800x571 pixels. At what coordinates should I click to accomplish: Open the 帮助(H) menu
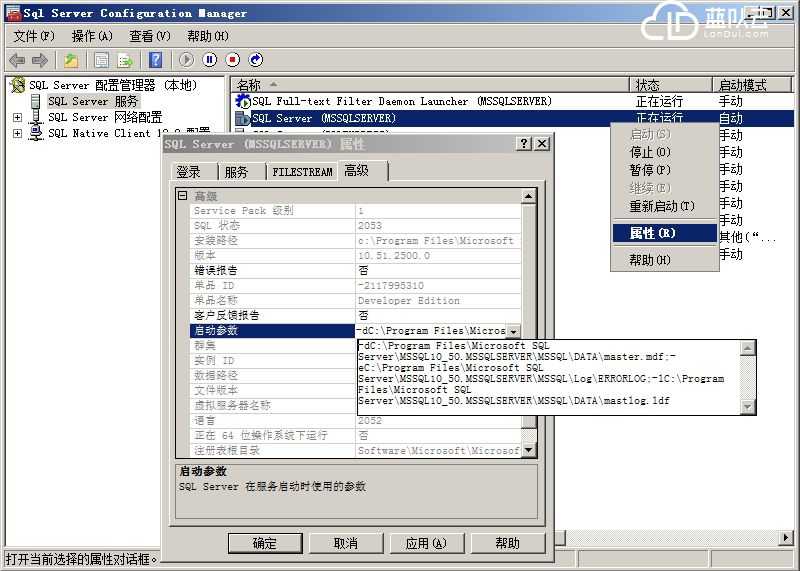click(208, 36)
